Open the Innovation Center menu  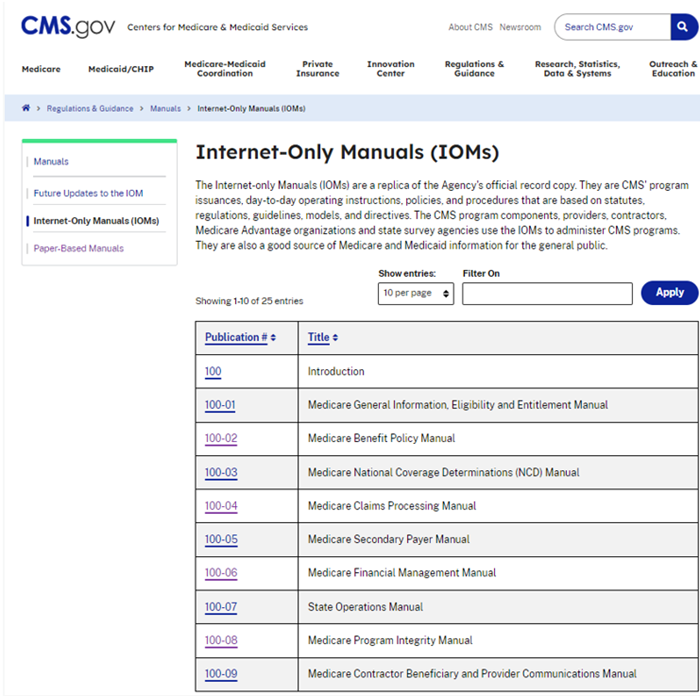[x=391, y=69]
